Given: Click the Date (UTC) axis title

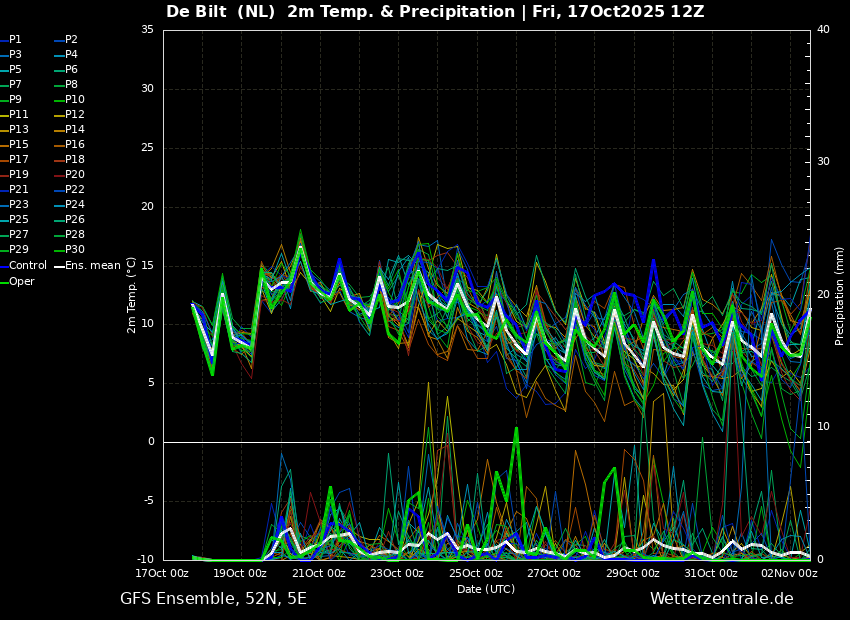Looking at the screenshot, I should [486, 589].
